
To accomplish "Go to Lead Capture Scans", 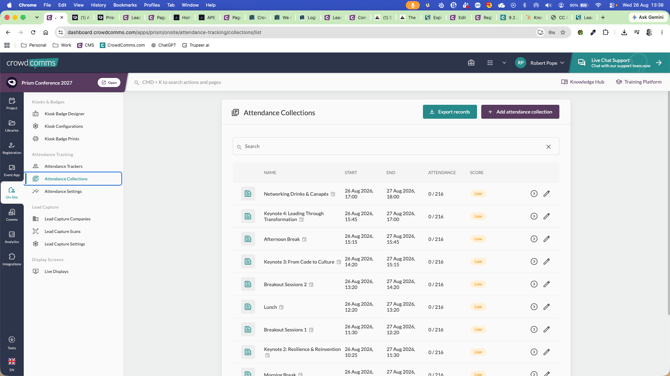I will click(62, 231).
